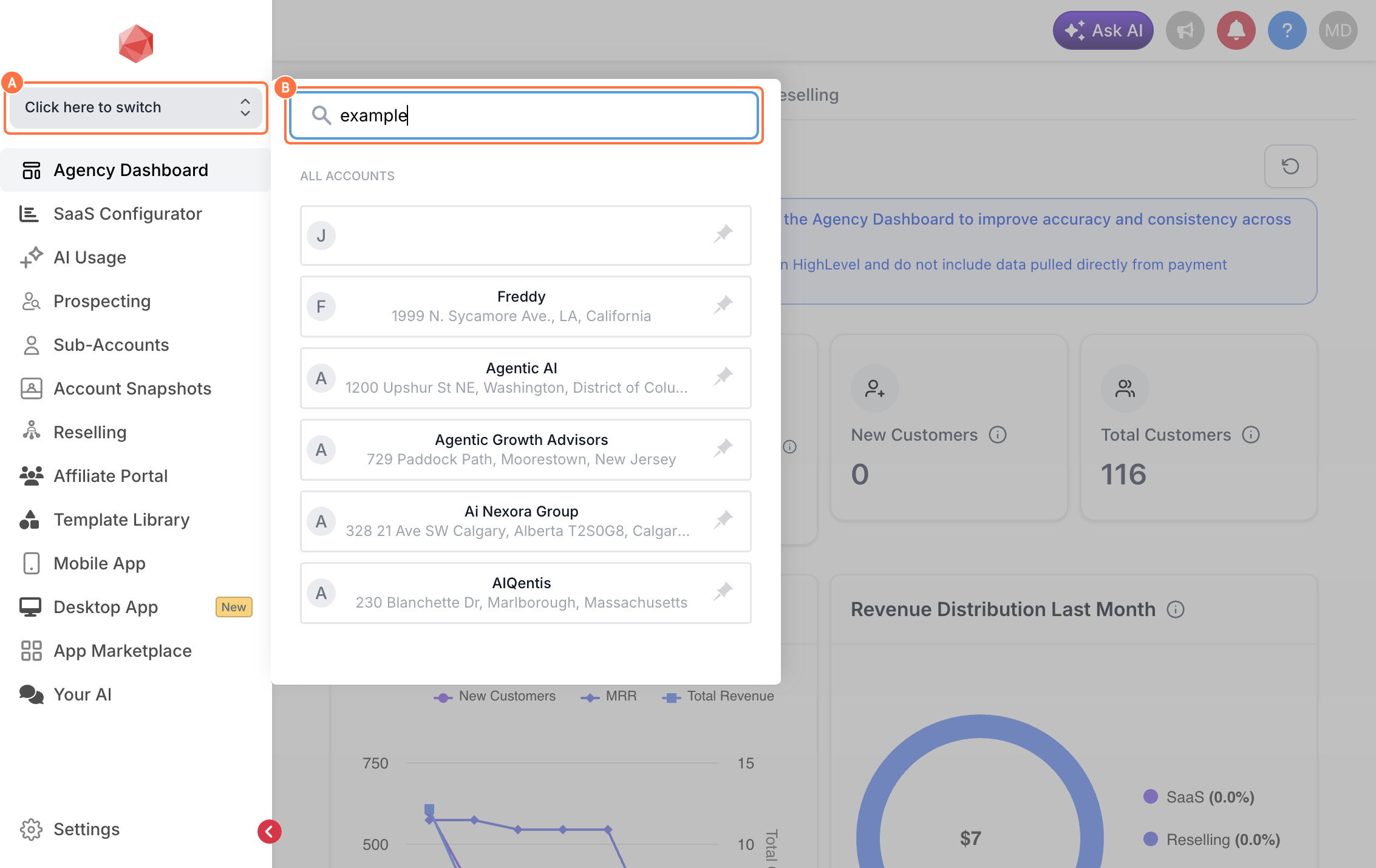
Task: Select Agentic Growth Advisors account
Action: 525,450
